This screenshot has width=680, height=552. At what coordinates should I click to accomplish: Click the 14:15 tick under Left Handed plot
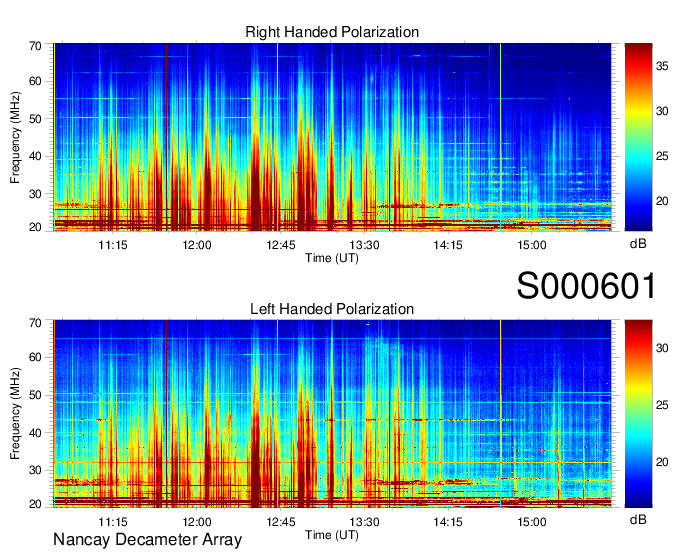tap(448, 522)
